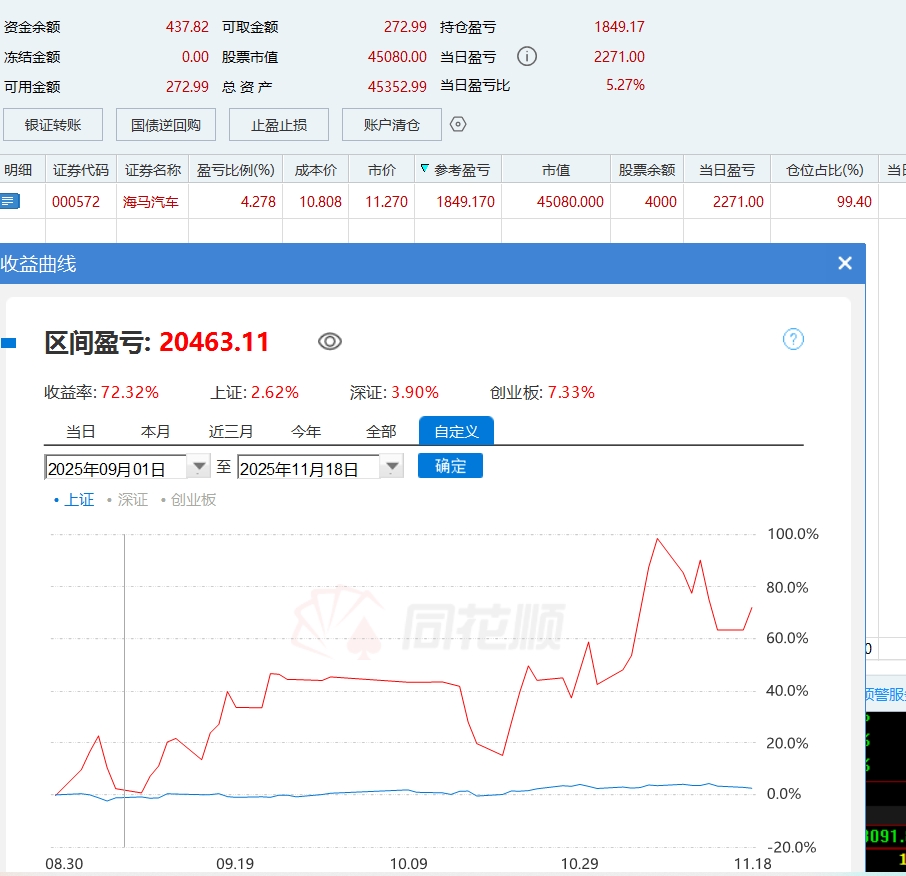906x876 pixels.
Task: Click the 区间盈亏 value 20463.11
Action: [214, 342]
